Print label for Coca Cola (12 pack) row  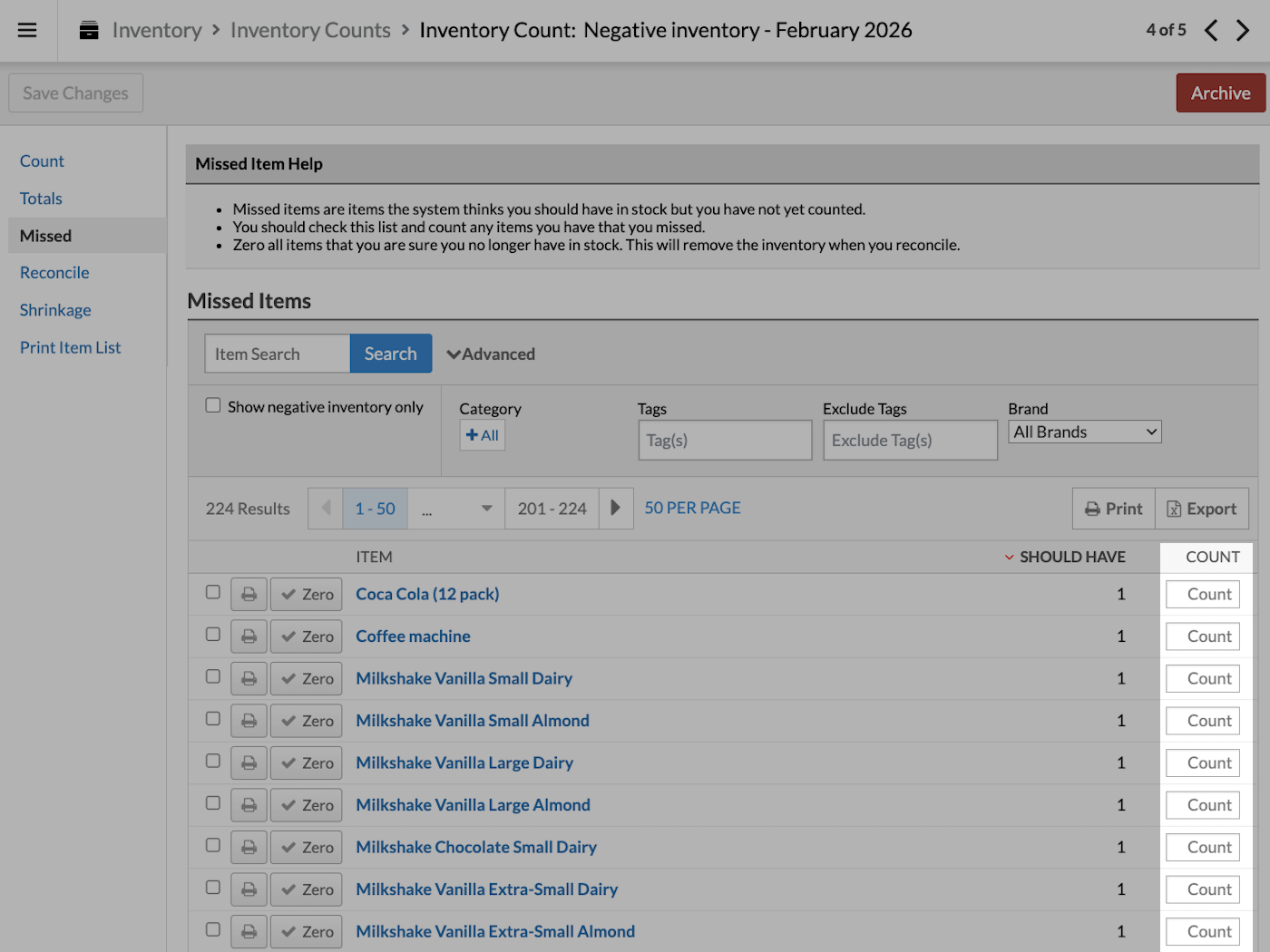coord(249,594)
